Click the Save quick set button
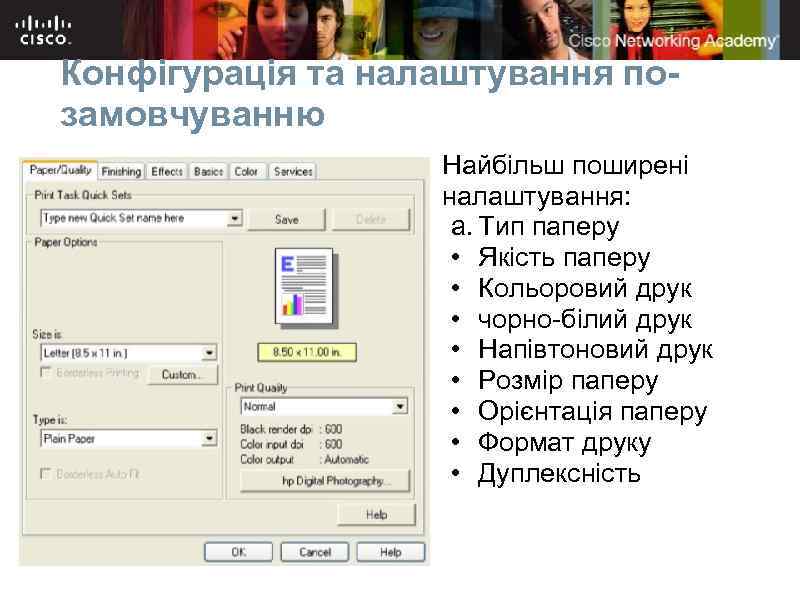Screen dimensions: 800x600 point(286,217)
